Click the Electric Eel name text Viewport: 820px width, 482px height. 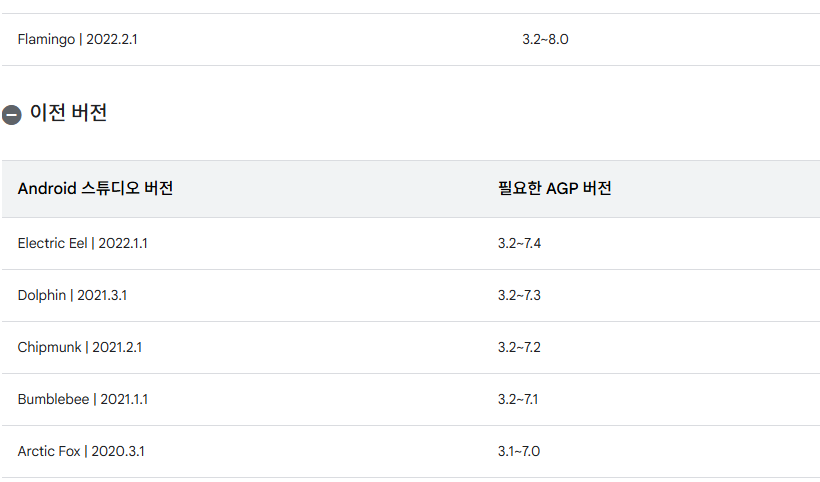click(52, 244)
